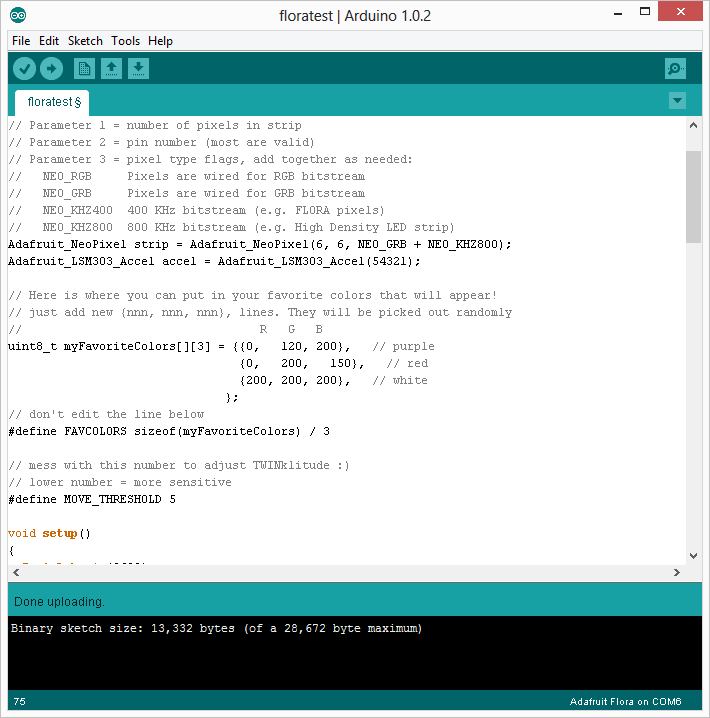The image size is (710, 718).
Task: Click the horizontal scrollbar right arrow
Action: click(x=677, y=572)
